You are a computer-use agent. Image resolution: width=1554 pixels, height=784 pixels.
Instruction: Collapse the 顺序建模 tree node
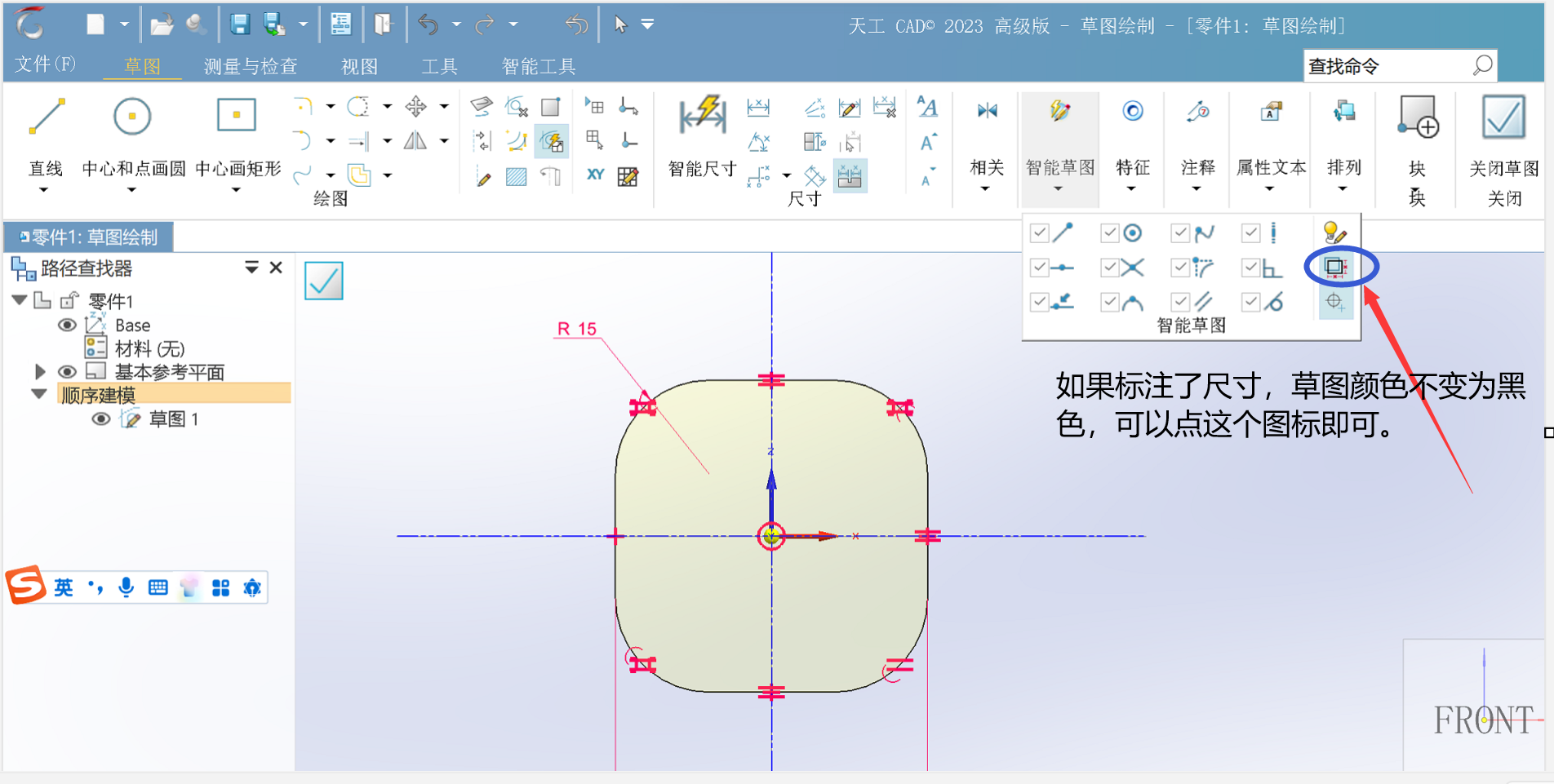click(38, 393)
